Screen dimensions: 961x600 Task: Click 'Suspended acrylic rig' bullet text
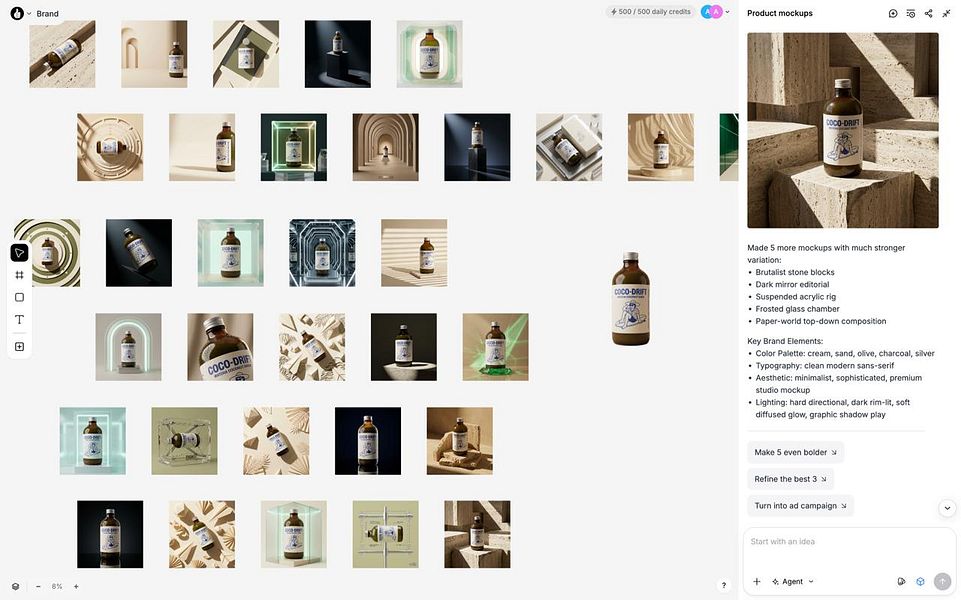(796, 297)
